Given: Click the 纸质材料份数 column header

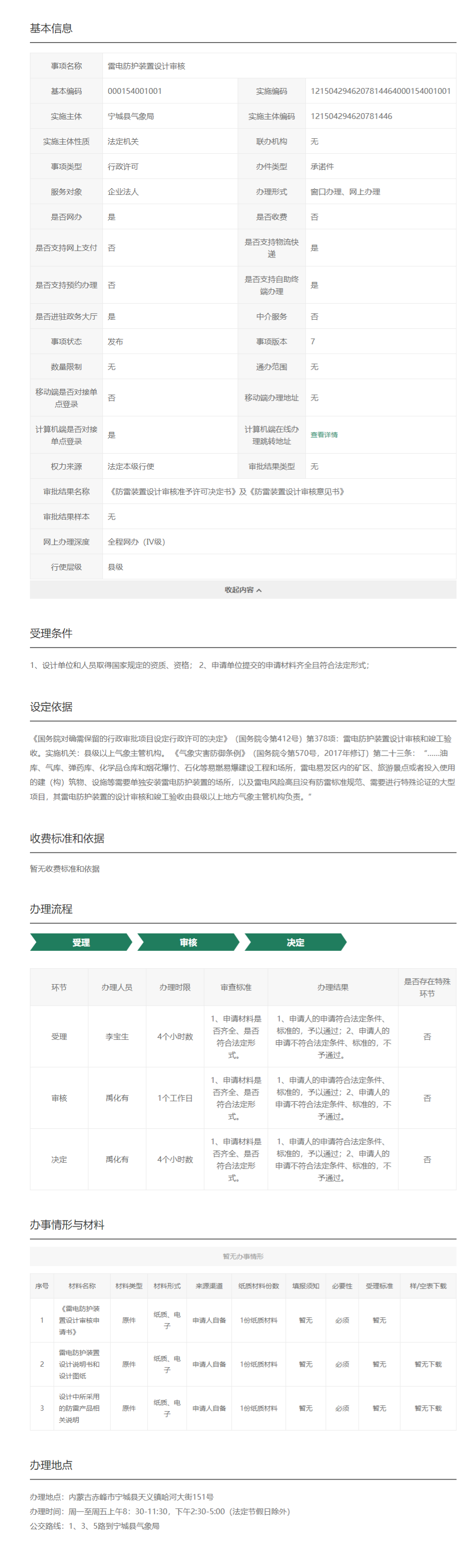Looking at the screenshot, I should [x=259, y=1286].
